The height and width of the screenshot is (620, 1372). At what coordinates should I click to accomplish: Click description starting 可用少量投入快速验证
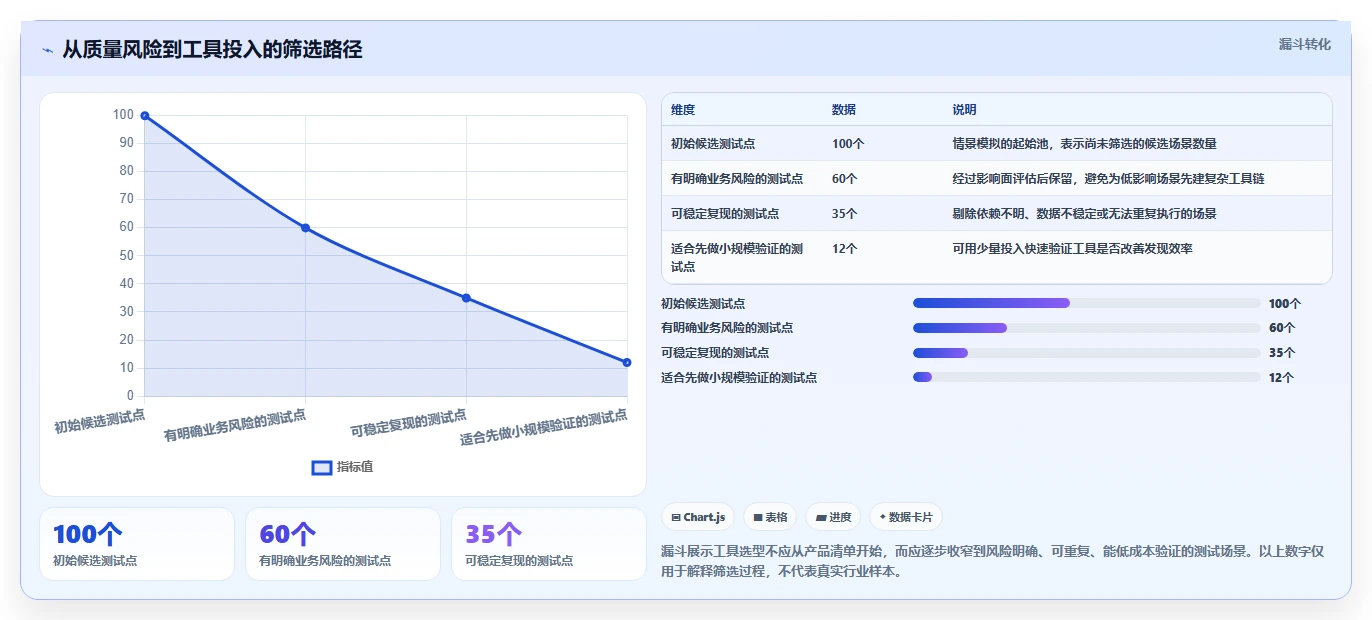pyautogui.click(x=1073, y=249)
